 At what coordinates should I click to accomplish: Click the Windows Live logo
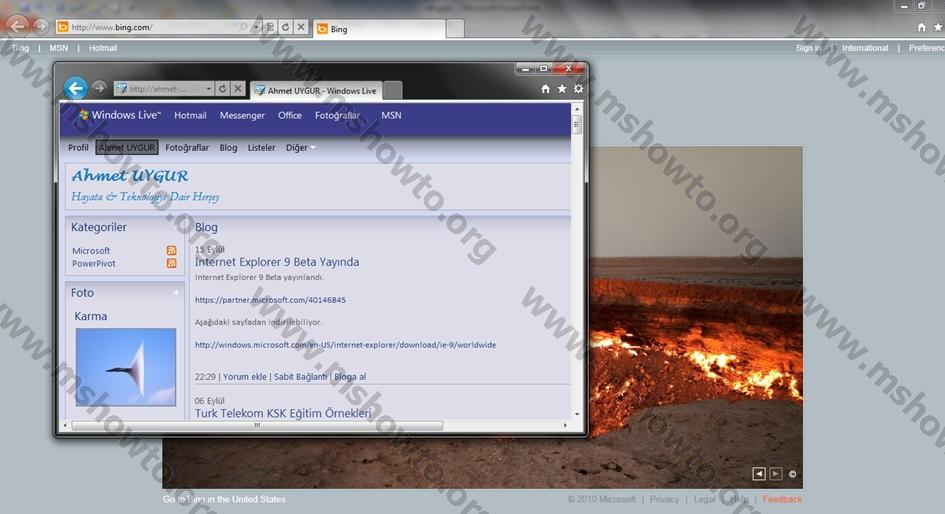pyautogui.click(x=119, y=114)
